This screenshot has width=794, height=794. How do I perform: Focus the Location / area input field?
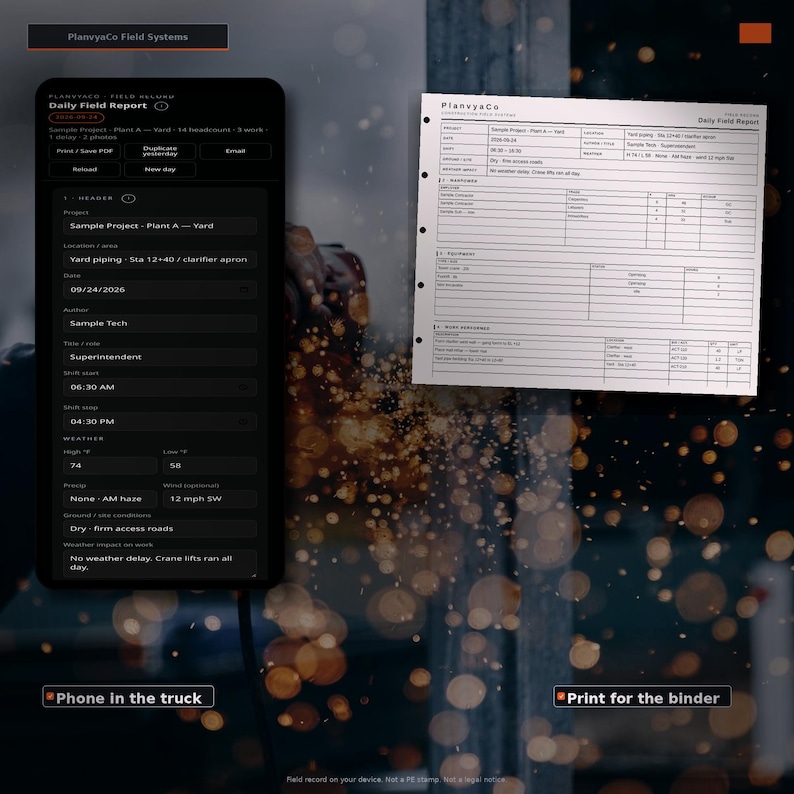[160, 259]
